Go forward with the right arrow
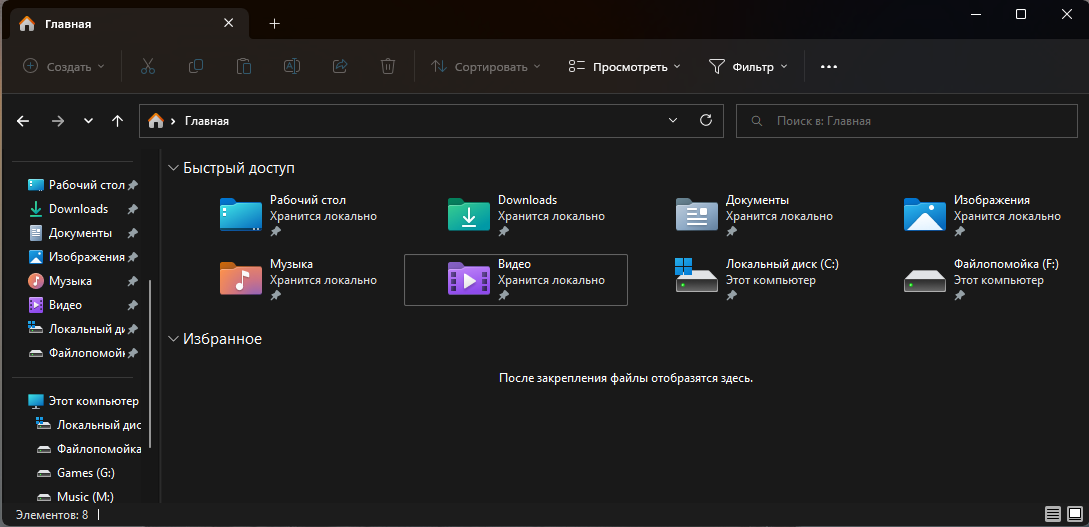 pos(58,121)
